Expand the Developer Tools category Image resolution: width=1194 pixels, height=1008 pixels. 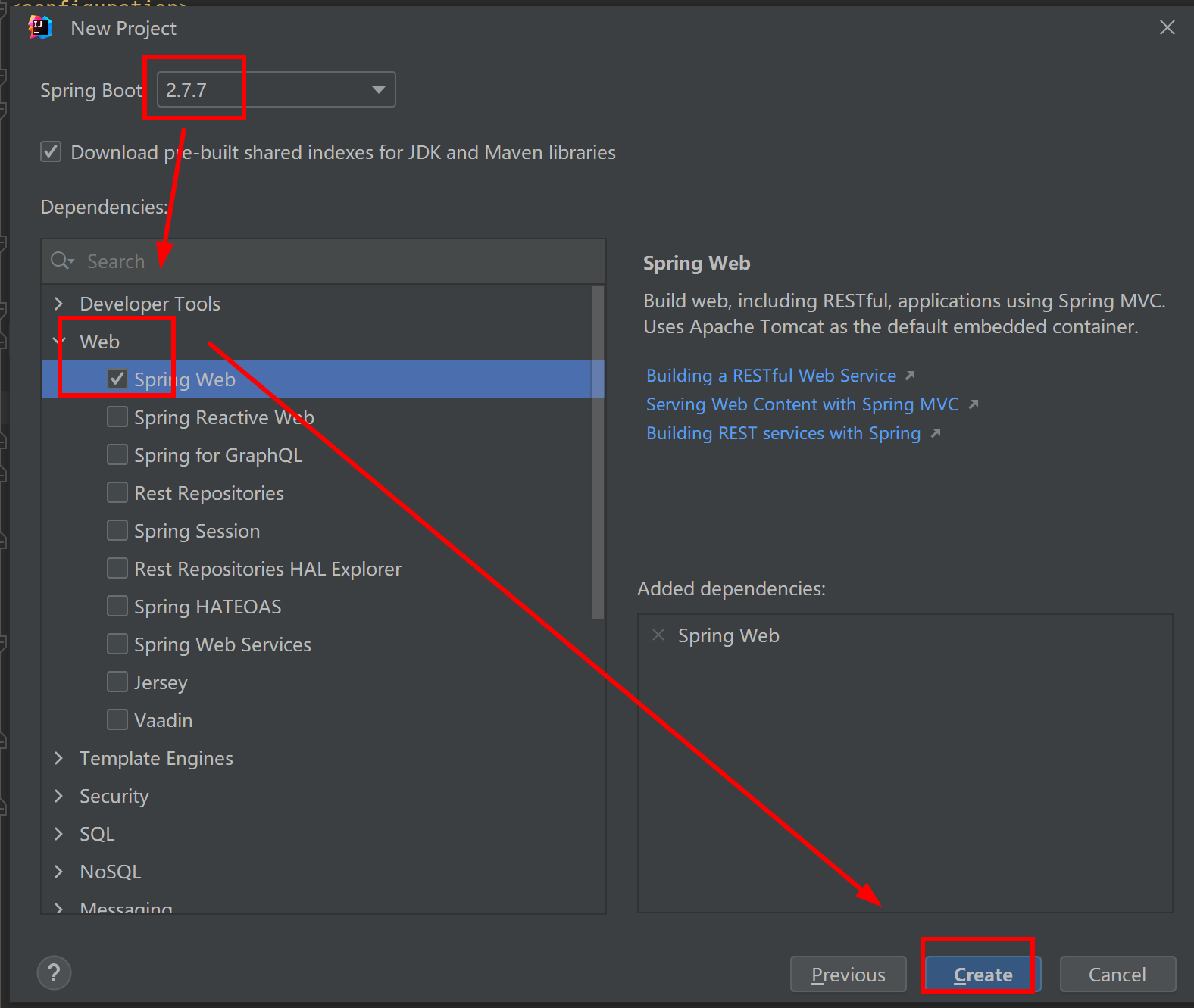59,304
